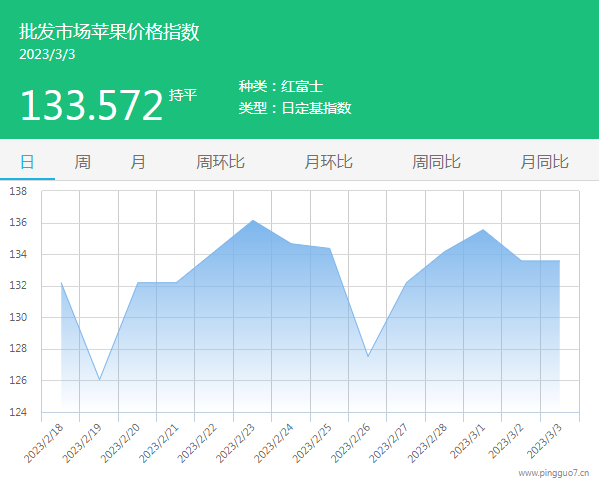Open the 月环比 tab
Image resolution: width=599 pixels, height=485 pixels.
(328, 162)
